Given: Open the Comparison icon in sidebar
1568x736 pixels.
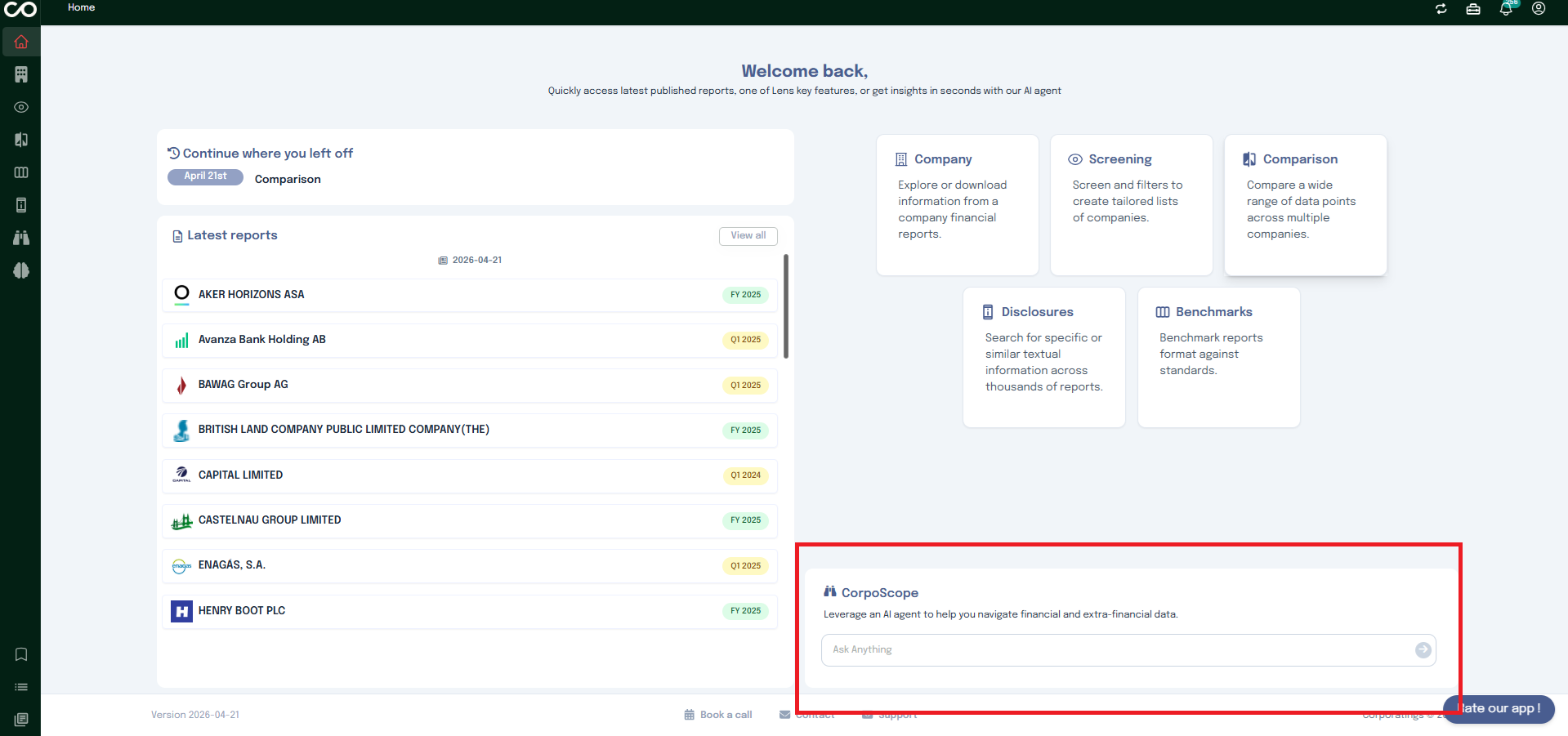Looking at the screenshot, I should (x=21, y=140).
